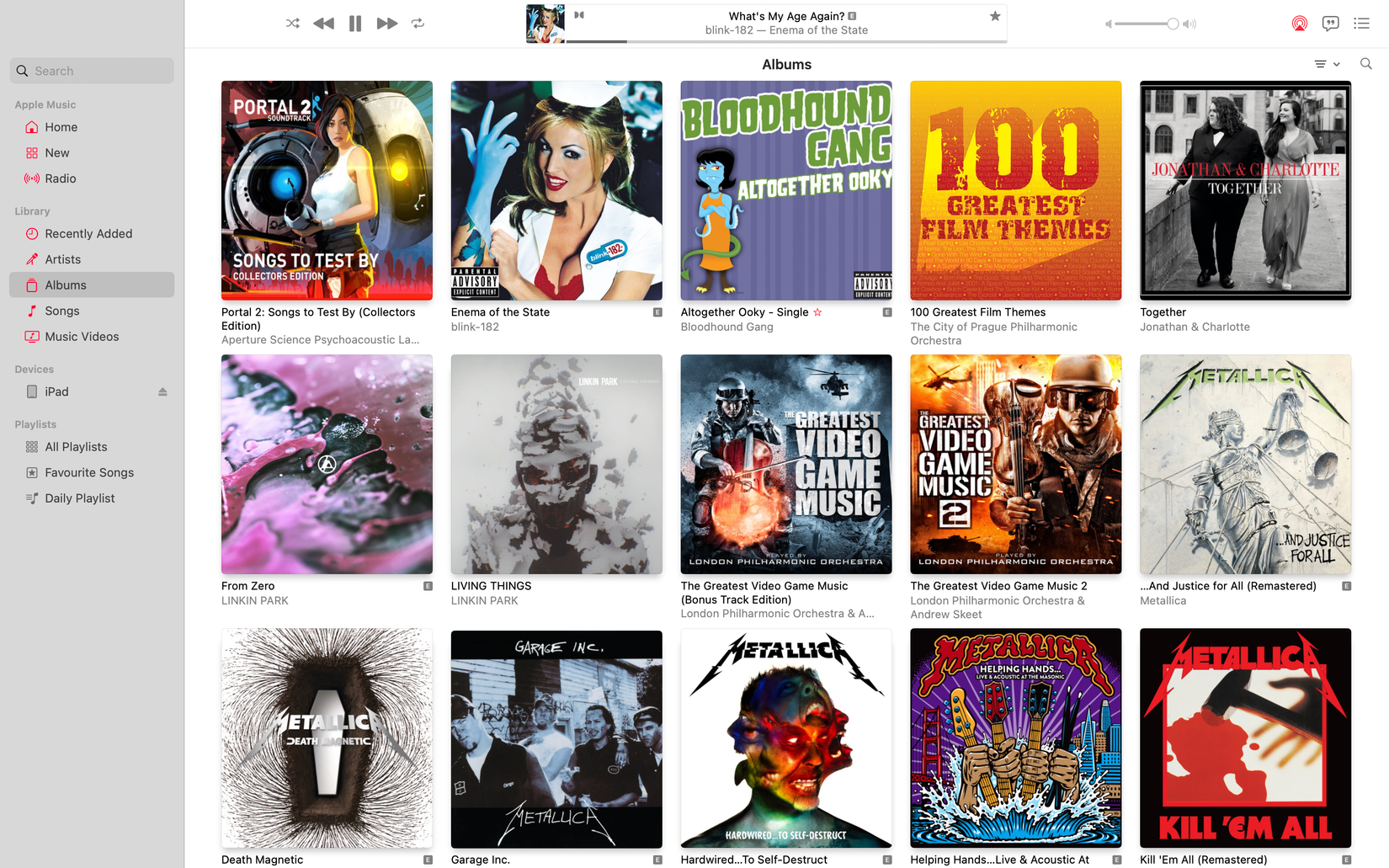The width and height of the screenshot is (1389, 868).
Task: Click blink-182 artist link under album
Action: tap(475, 327)
